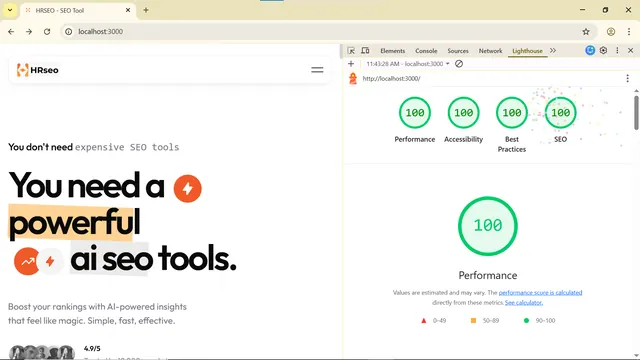
Task: Click the blue AI assistance icon in DevTools
Action: coord(590,50)
